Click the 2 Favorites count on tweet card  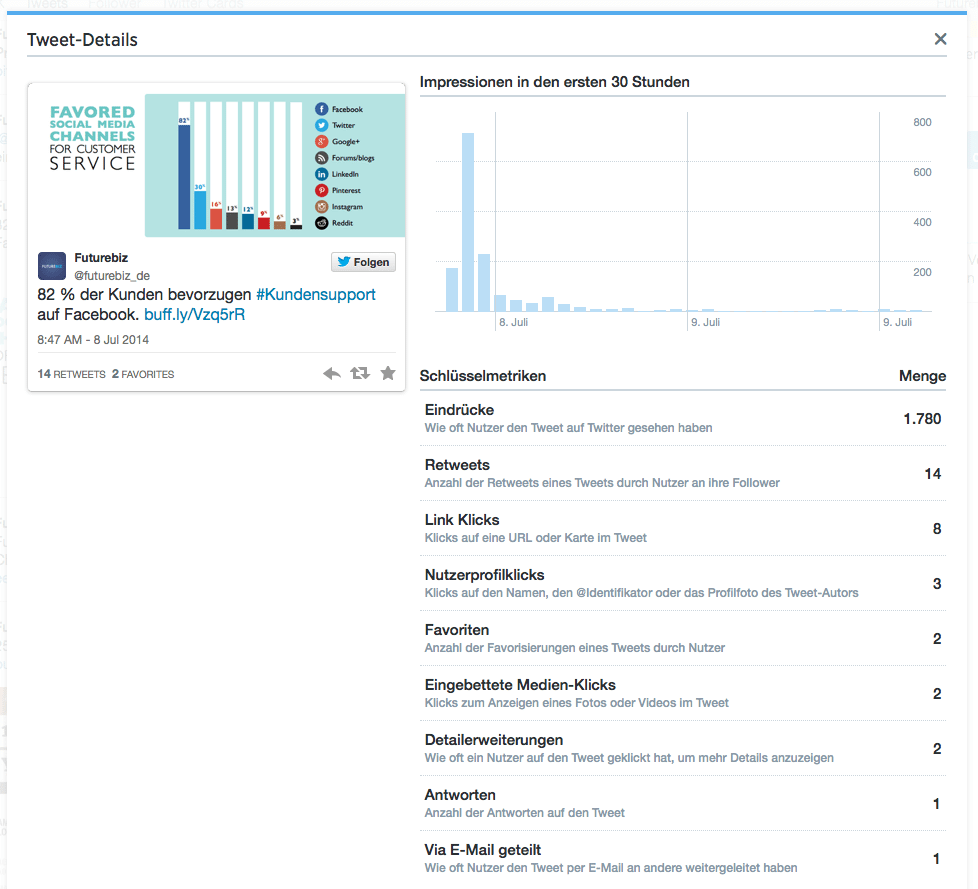(x=143, y=374)
